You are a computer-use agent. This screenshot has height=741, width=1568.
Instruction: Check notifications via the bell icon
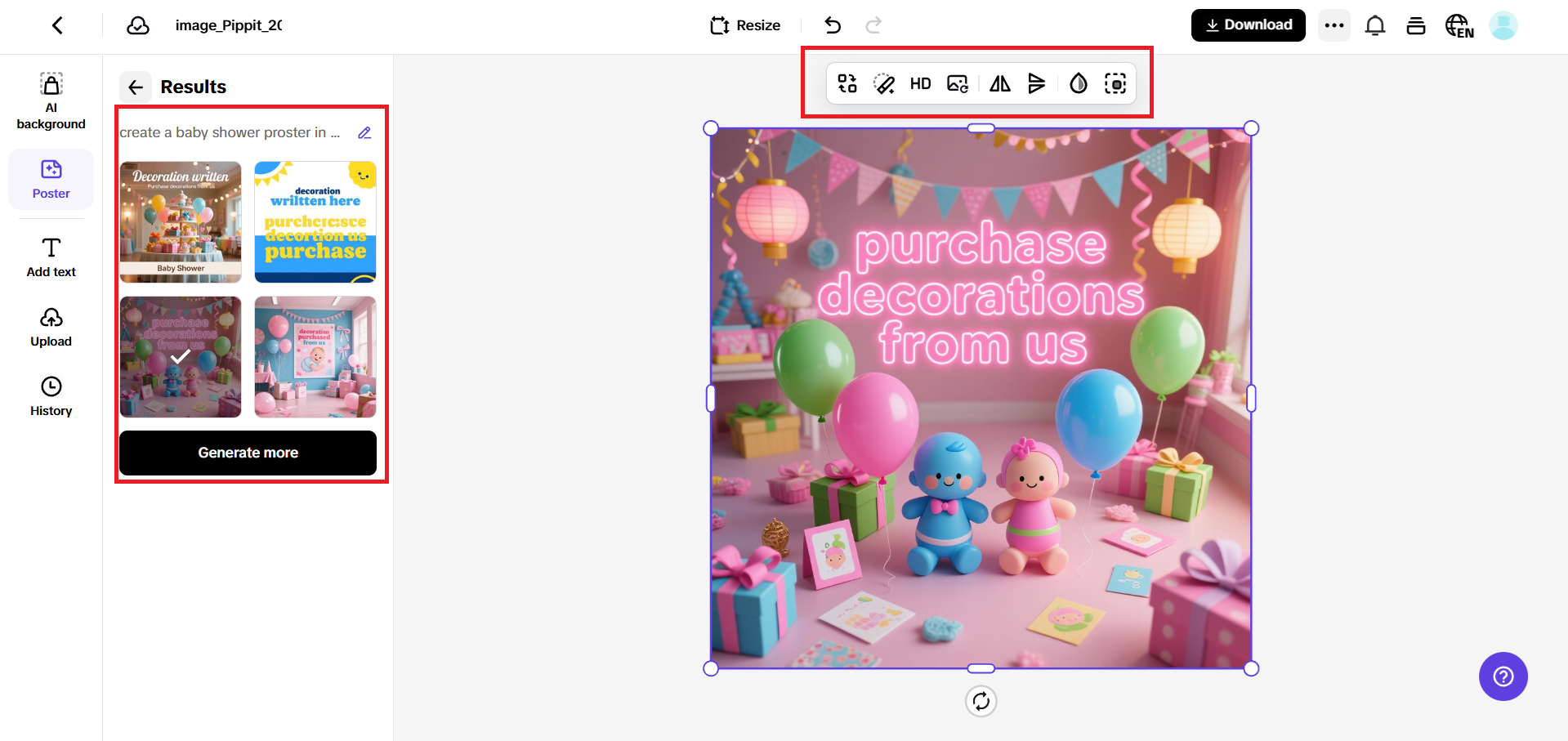point(1375,25)
